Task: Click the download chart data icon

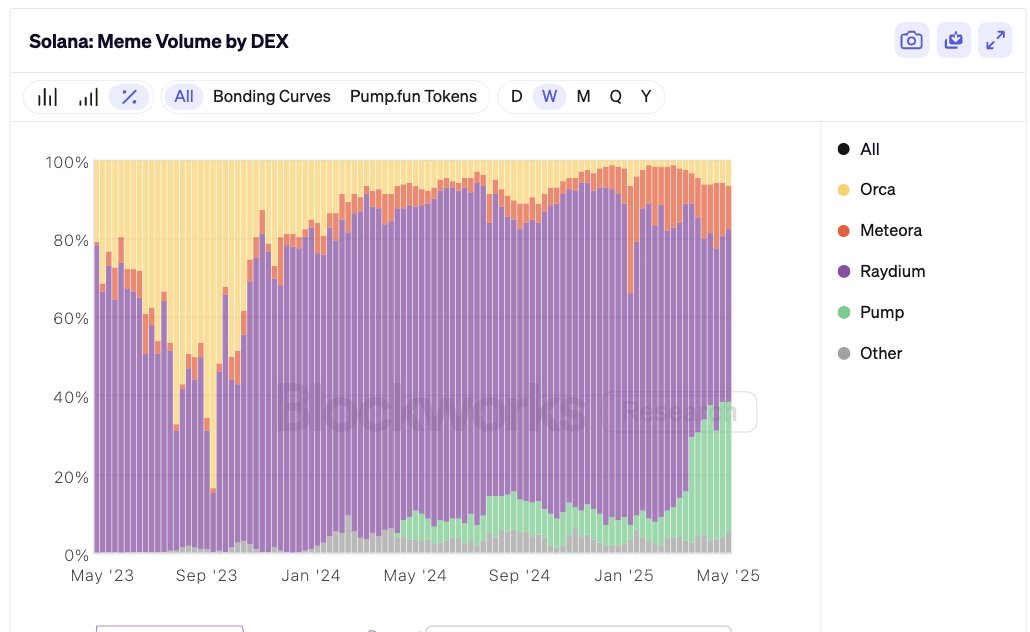Action: click(953, 41)
